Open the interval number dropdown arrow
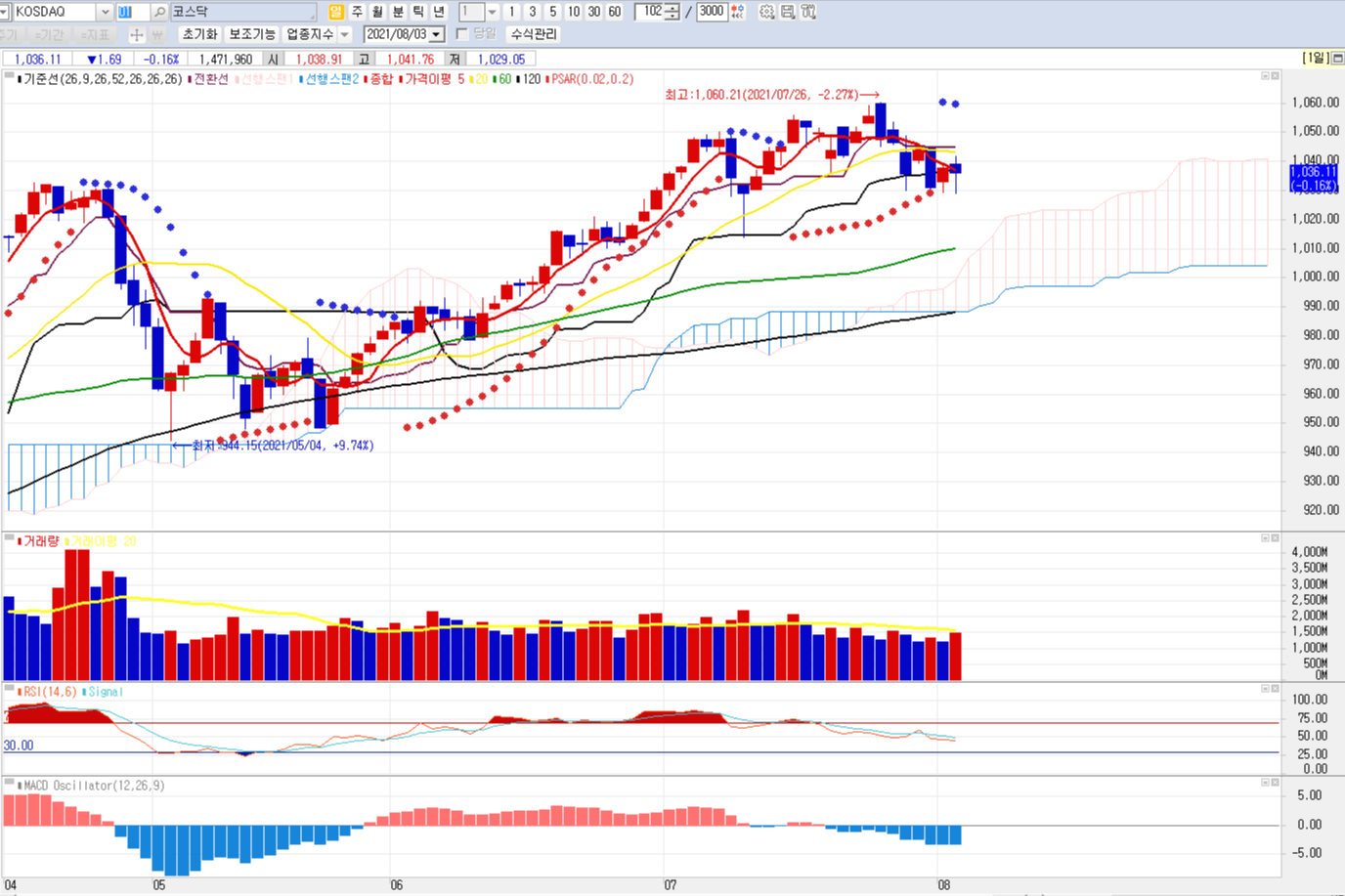 click(x=492, y=12)
